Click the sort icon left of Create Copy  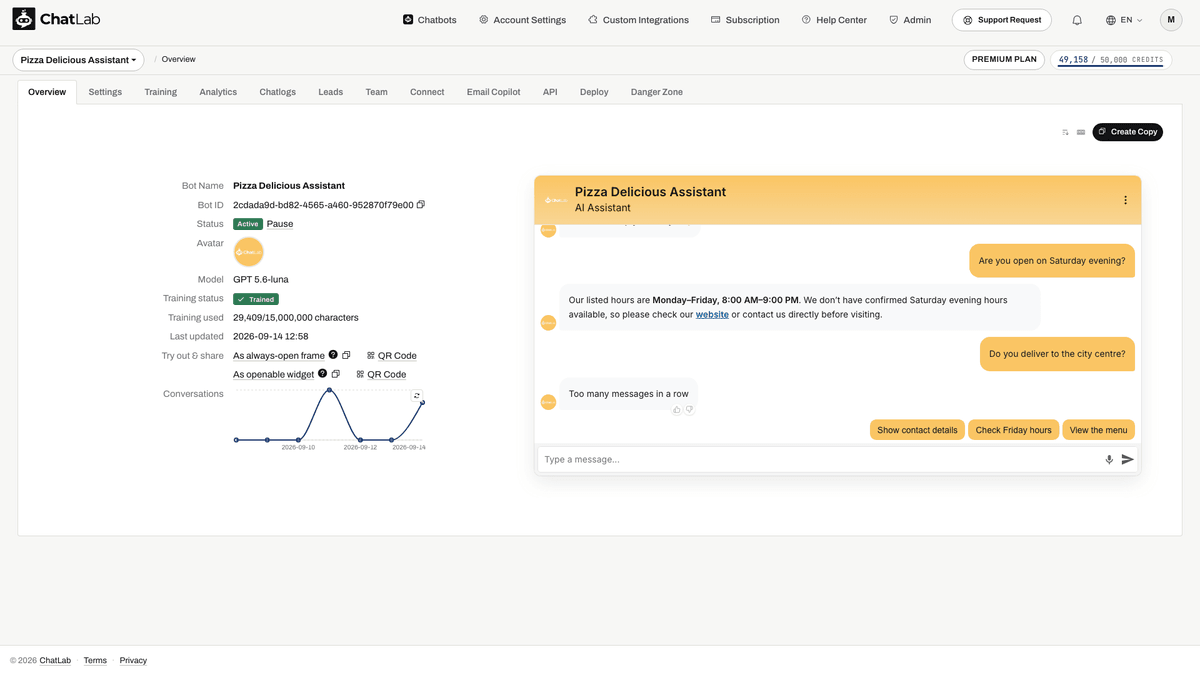pos(1066,132)
